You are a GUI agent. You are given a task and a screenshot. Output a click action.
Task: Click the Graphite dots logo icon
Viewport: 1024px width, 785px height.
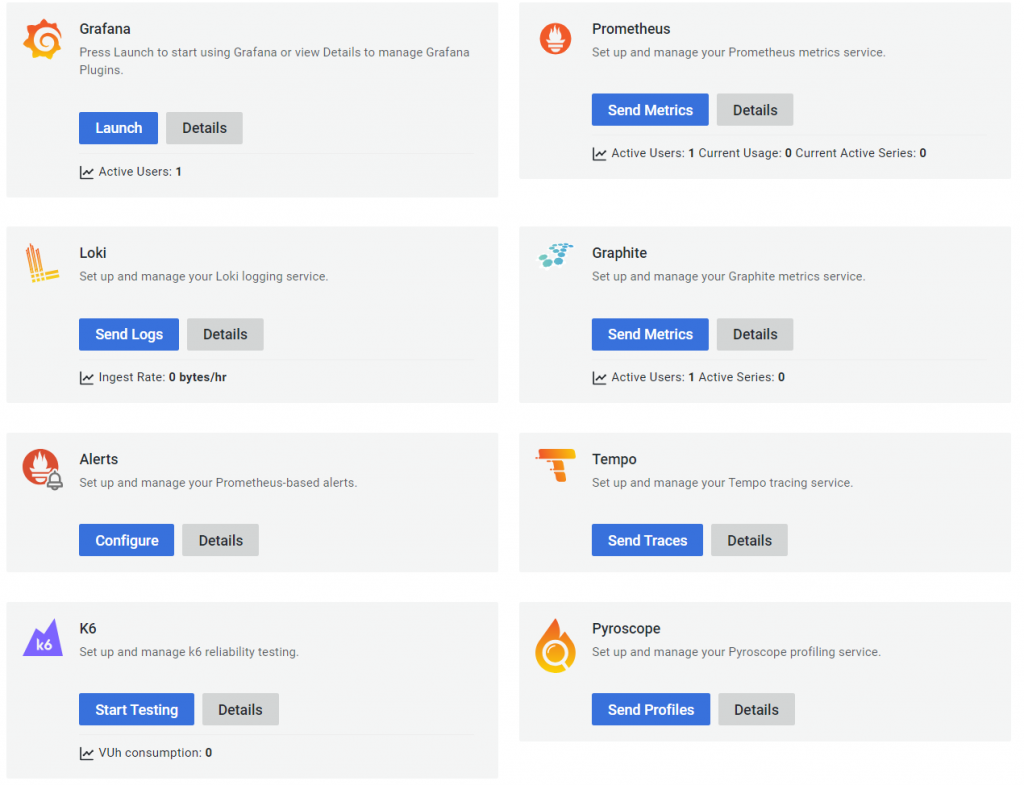(556, 256)
